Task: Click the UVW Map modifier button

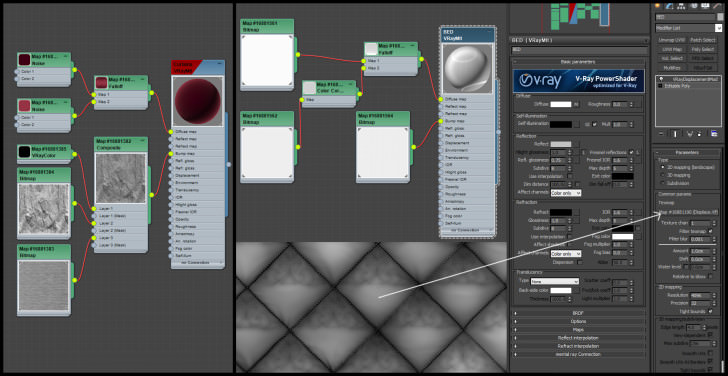Action: 671,49
